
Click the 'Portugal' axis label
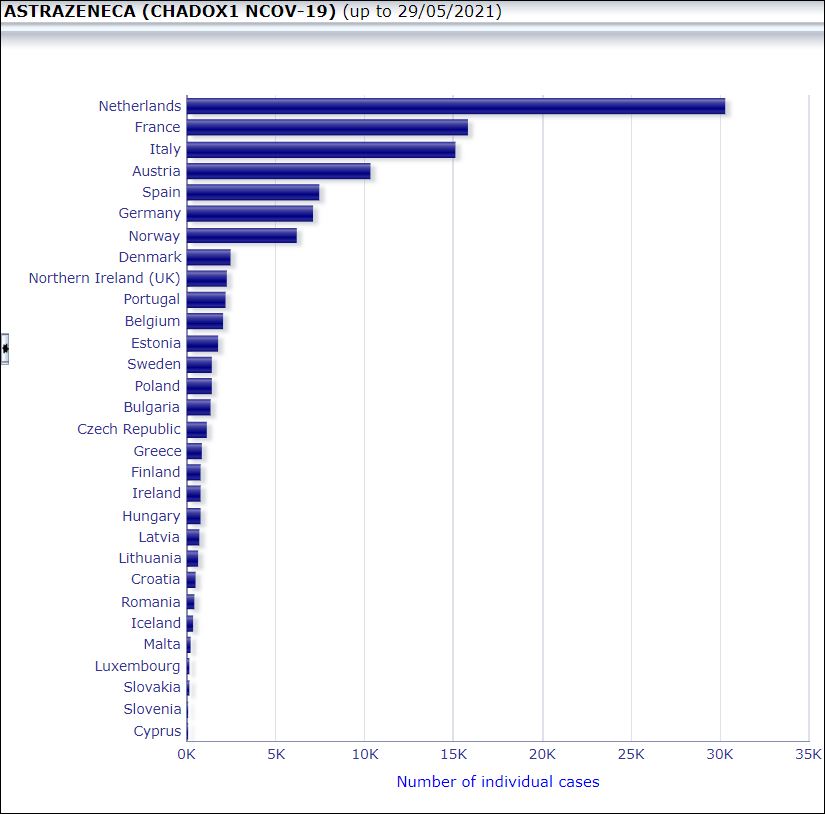pyautogui.click(x=152, y=299)
